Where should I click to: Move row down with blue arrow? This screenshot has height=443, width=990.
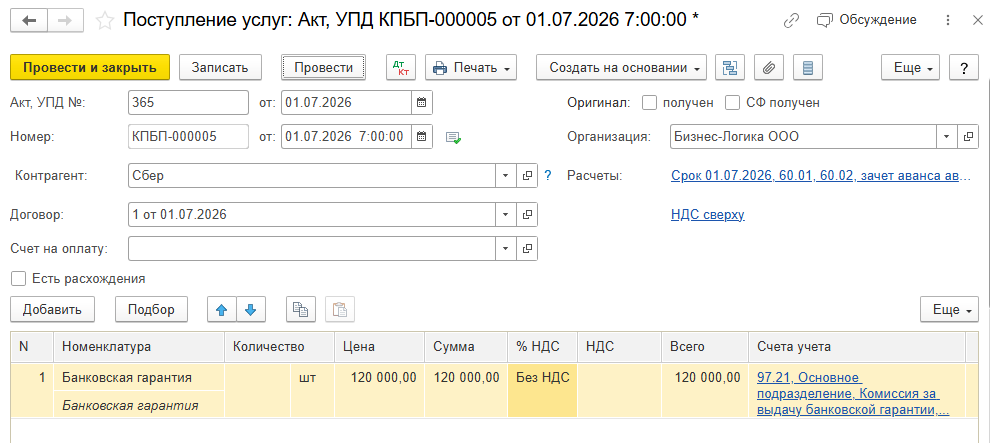click(251, 309)
